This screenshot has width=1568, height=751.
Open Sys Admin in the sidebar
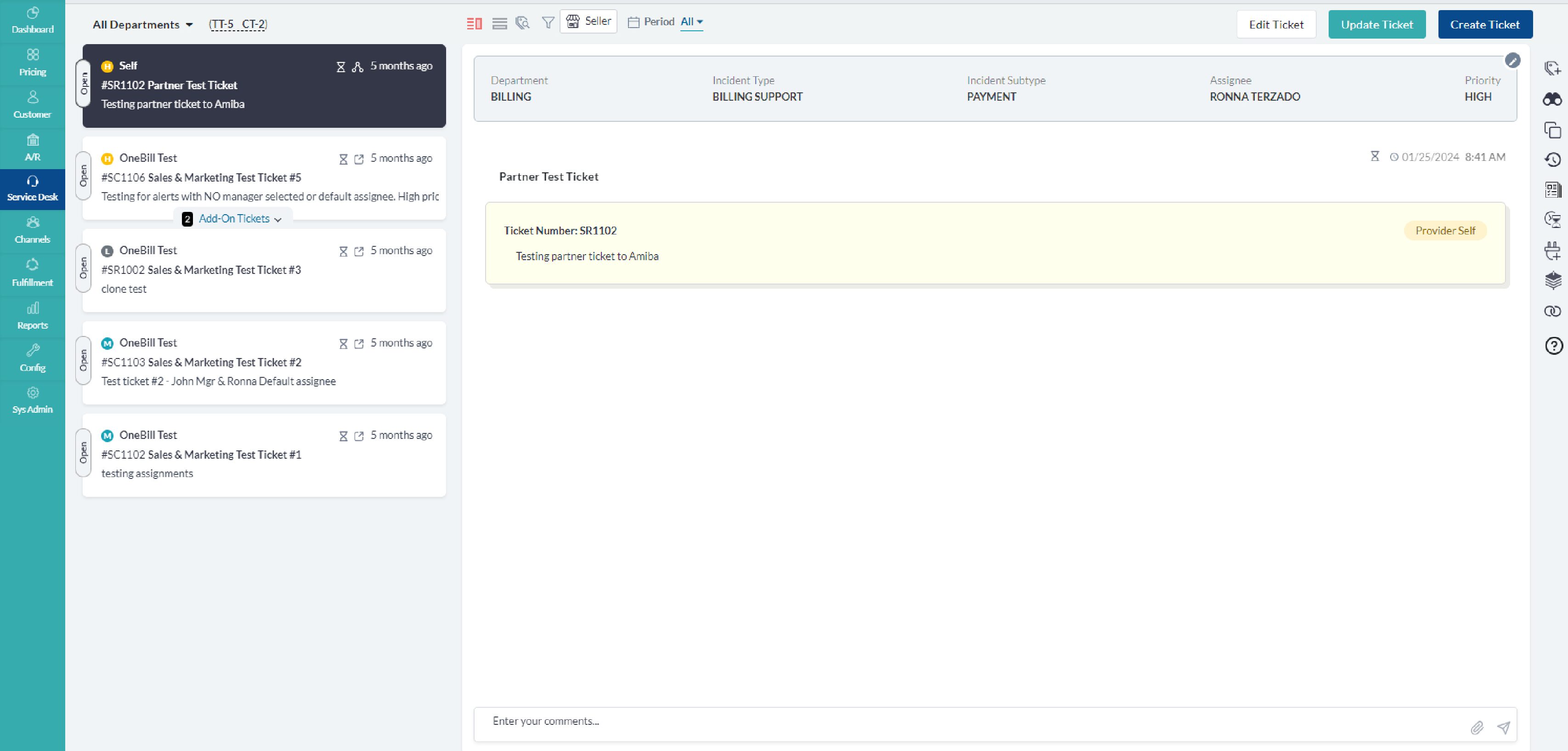[32, 400]
